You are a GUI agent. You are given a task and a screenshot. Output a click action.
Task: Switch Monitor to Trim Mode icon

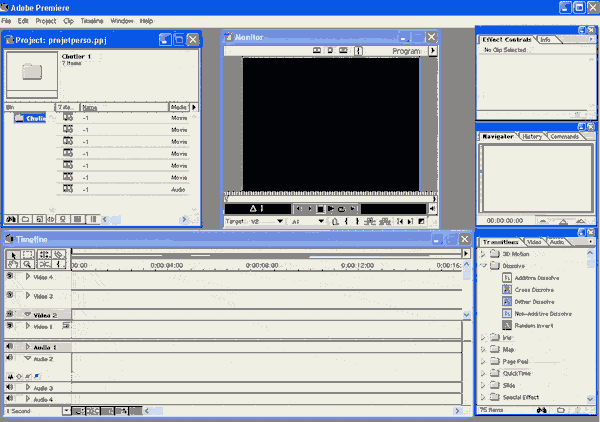pyautogui.click(x=343, y=51)
